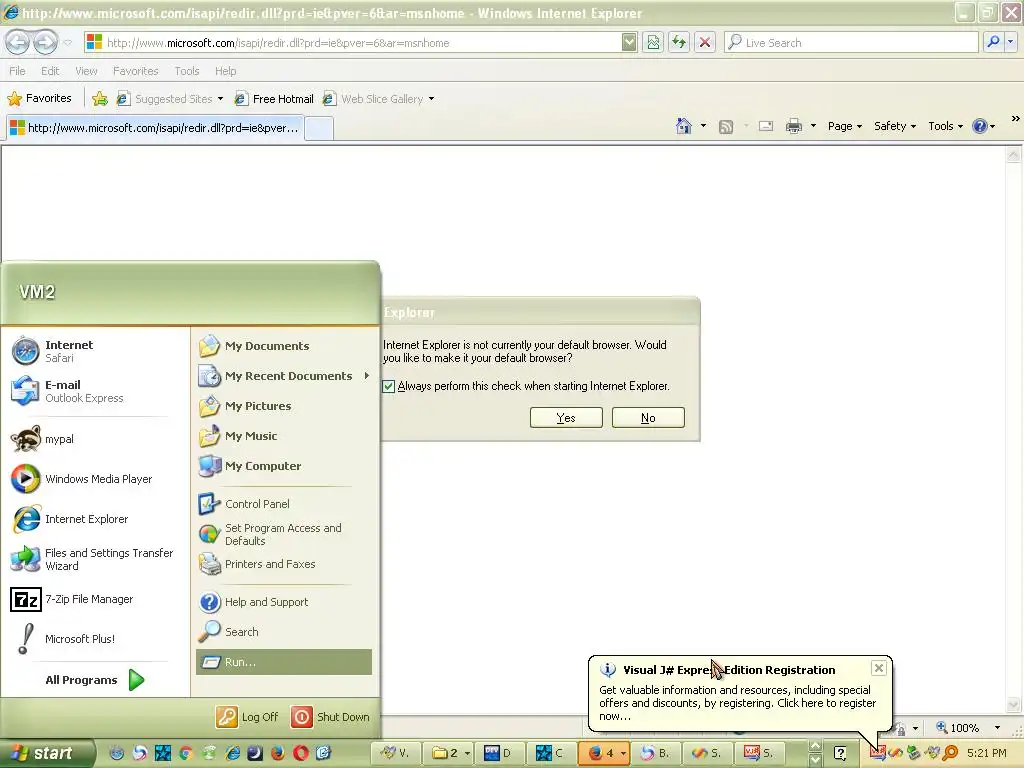Open the Page dropdown menu
1024x768 pixels.
(844, 126)
